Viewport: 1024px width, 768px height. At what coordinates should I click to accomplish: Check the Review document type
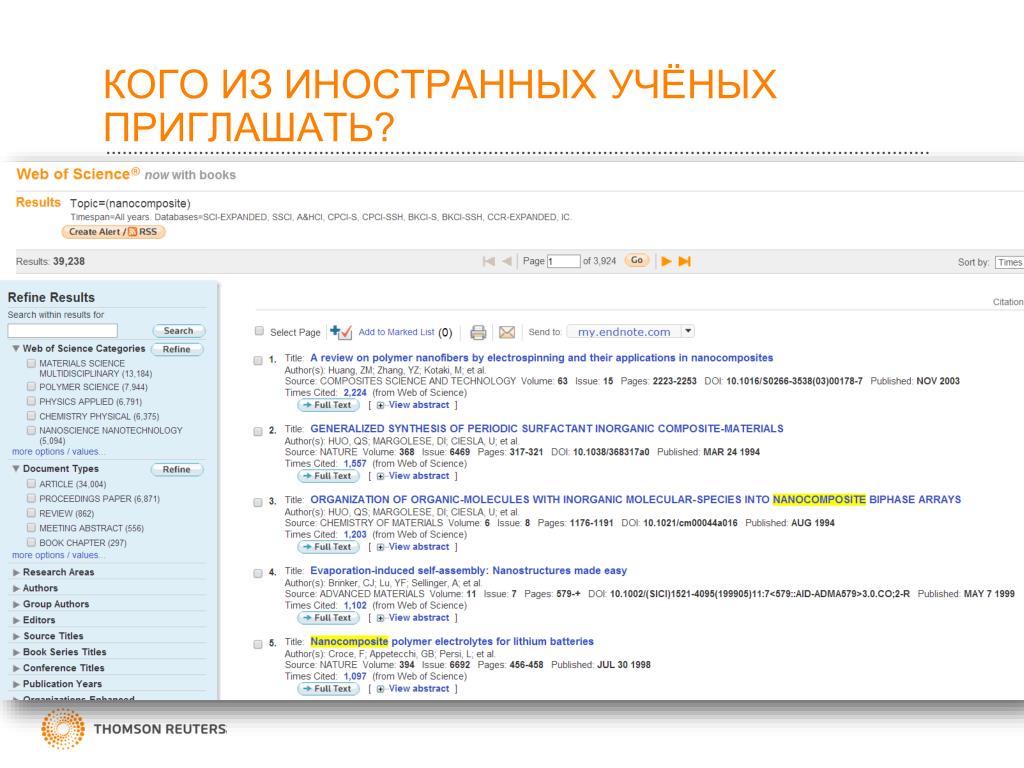tap(31, 513)
